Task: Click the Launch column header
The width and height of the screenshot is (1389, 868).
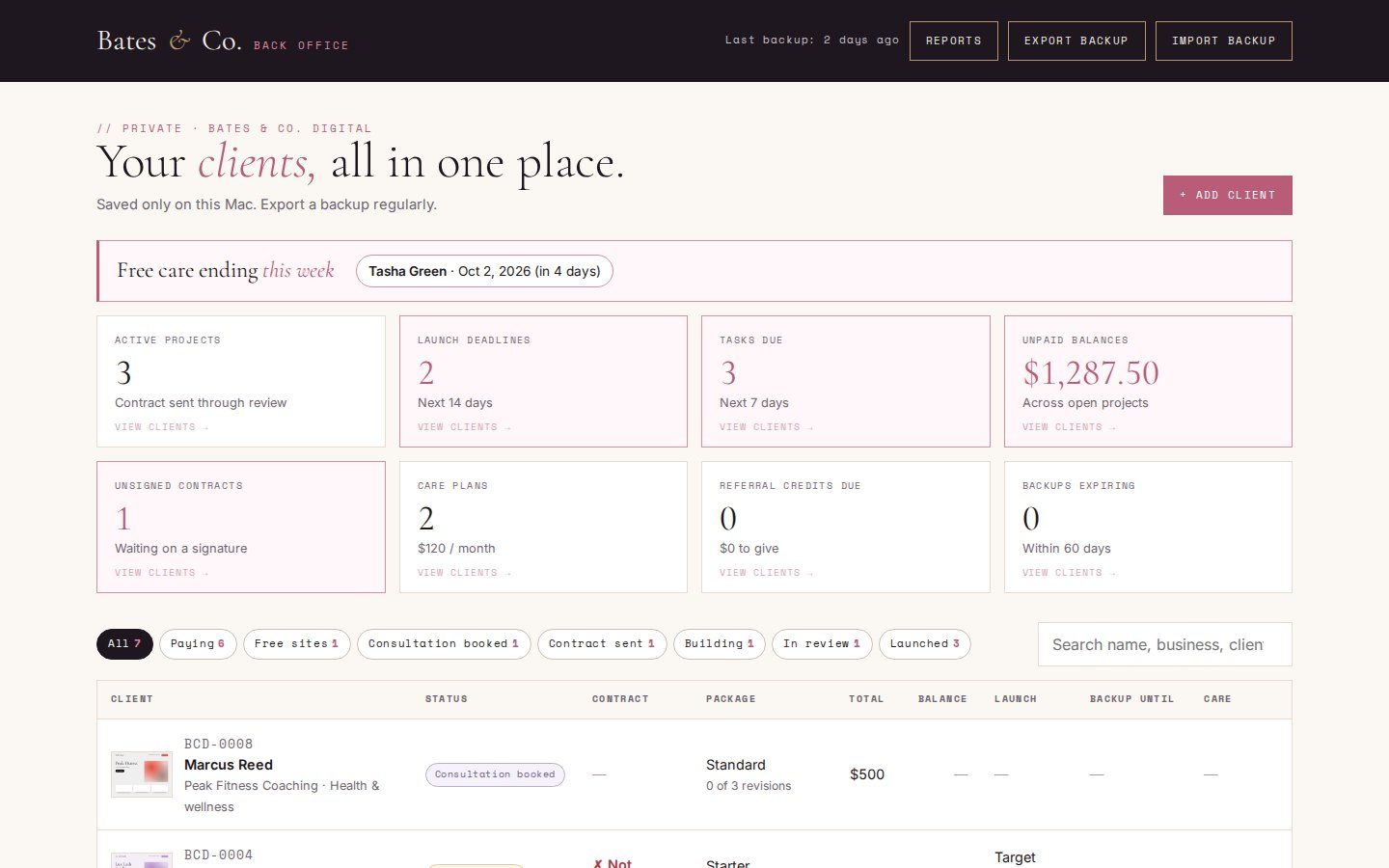Action: 1016,699
